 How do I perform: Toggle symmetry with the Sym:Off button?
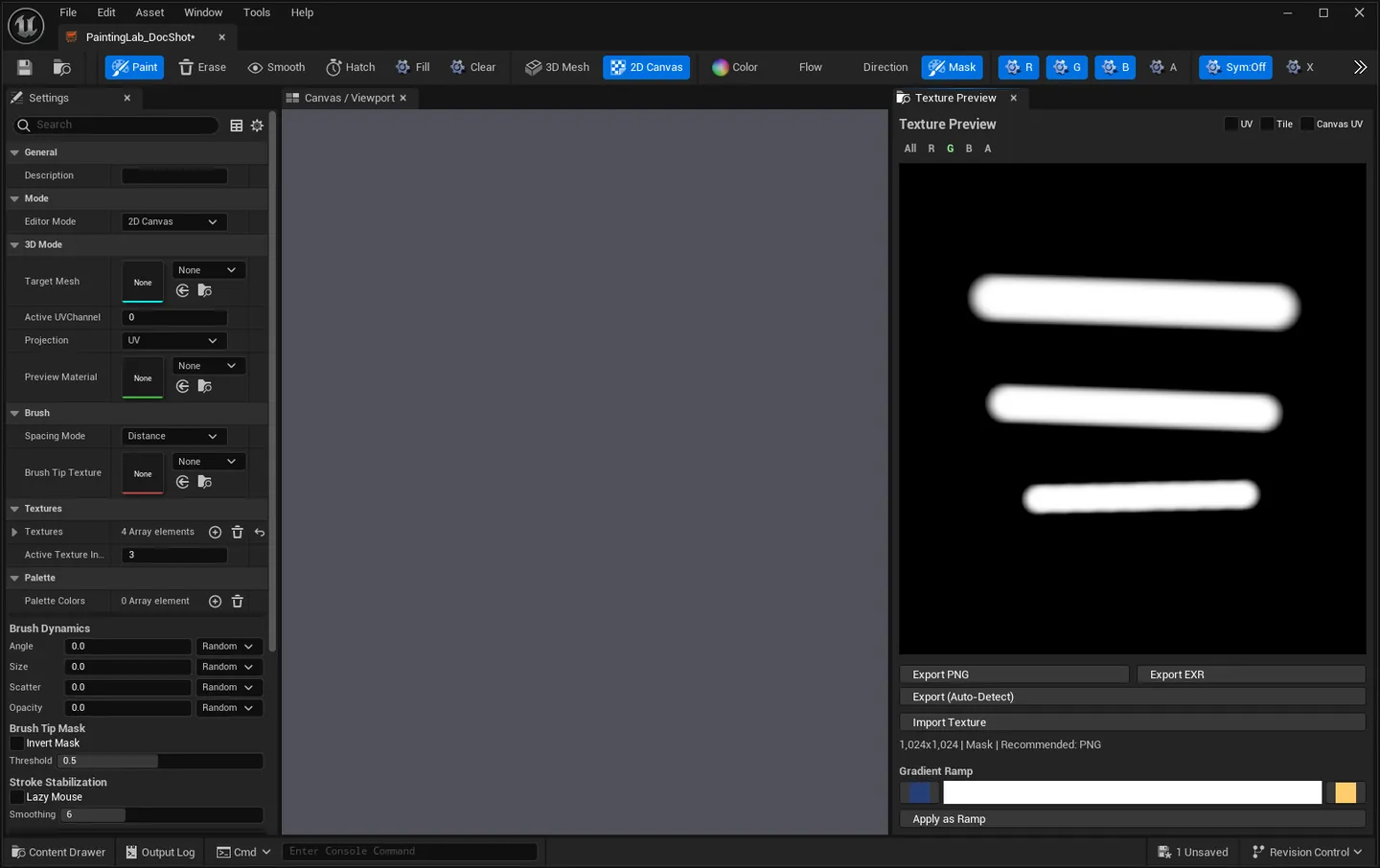(x=1235, y=67)
